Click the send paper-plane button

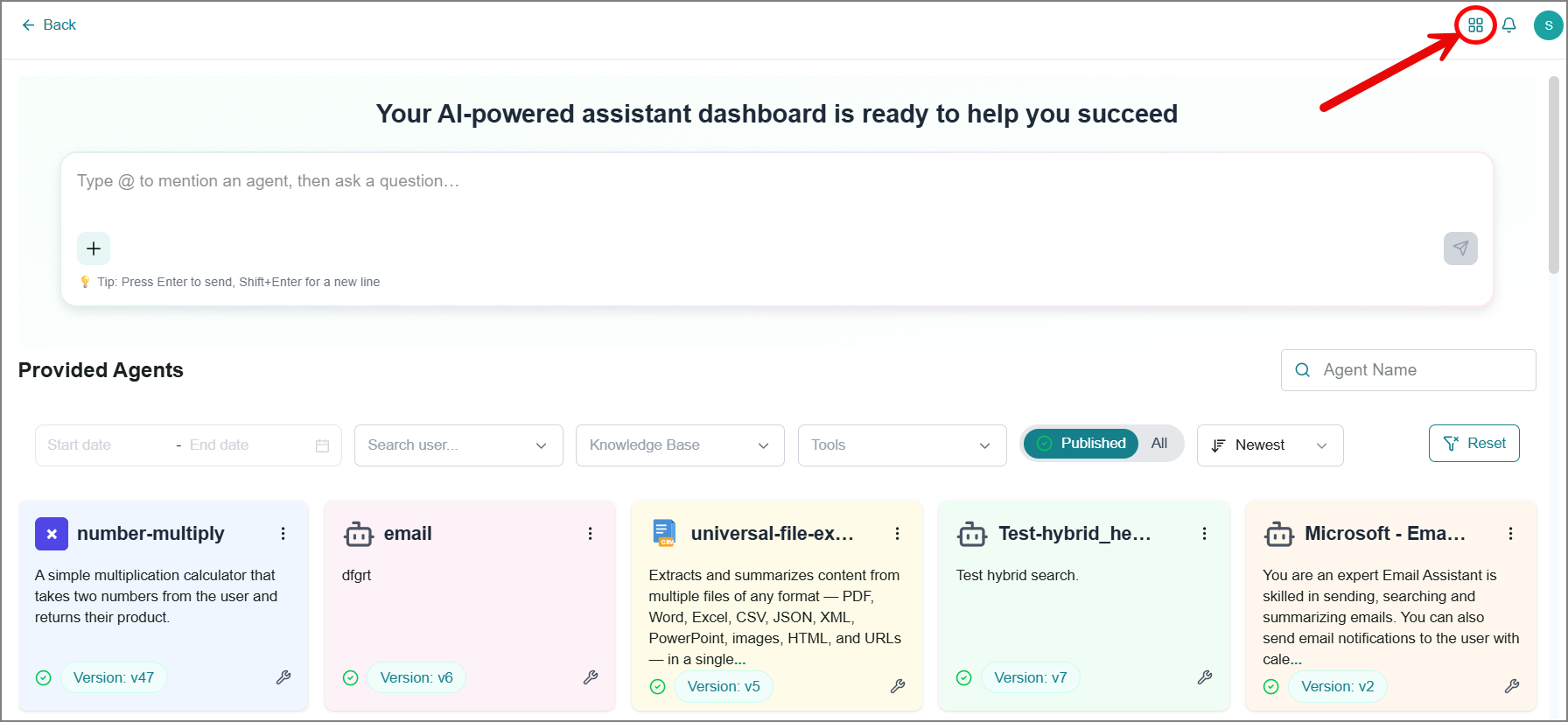tap(1460, 249)
